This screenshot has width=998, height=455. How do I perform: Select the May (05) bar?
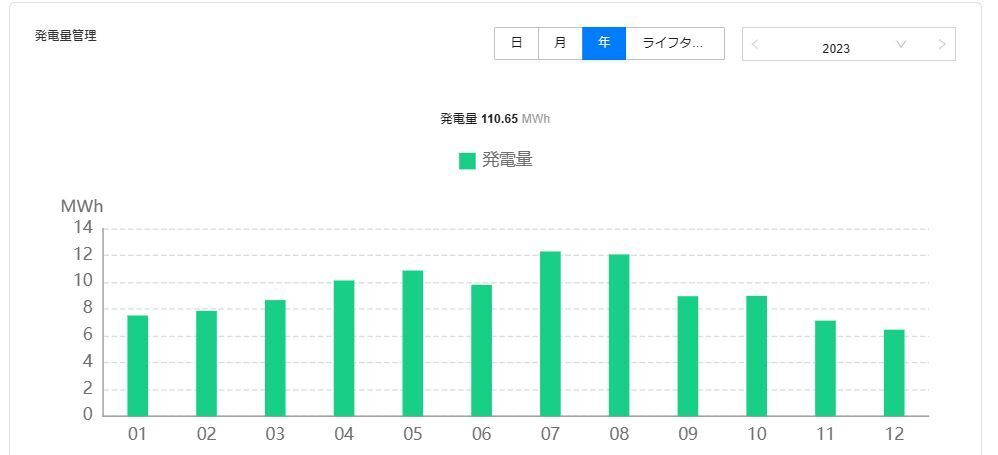(412, 344)
